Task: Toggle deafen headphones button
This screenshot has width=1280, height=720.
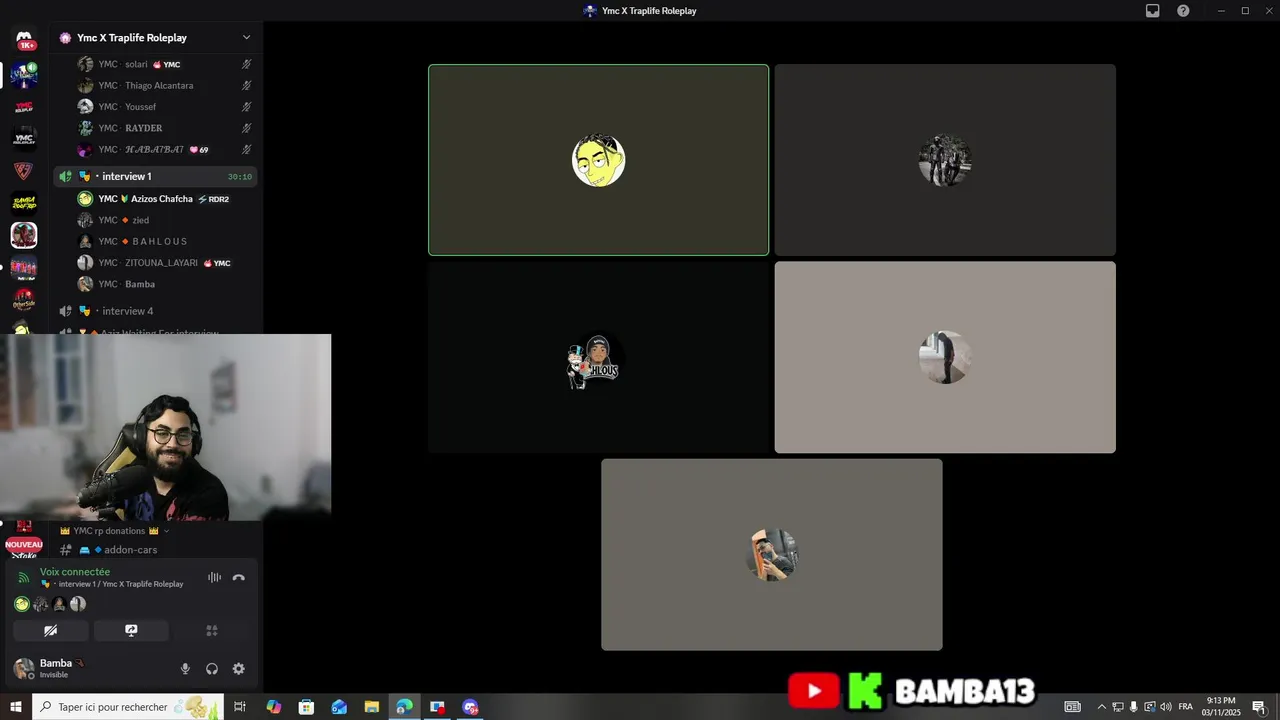Action: (x=212, y=669)
